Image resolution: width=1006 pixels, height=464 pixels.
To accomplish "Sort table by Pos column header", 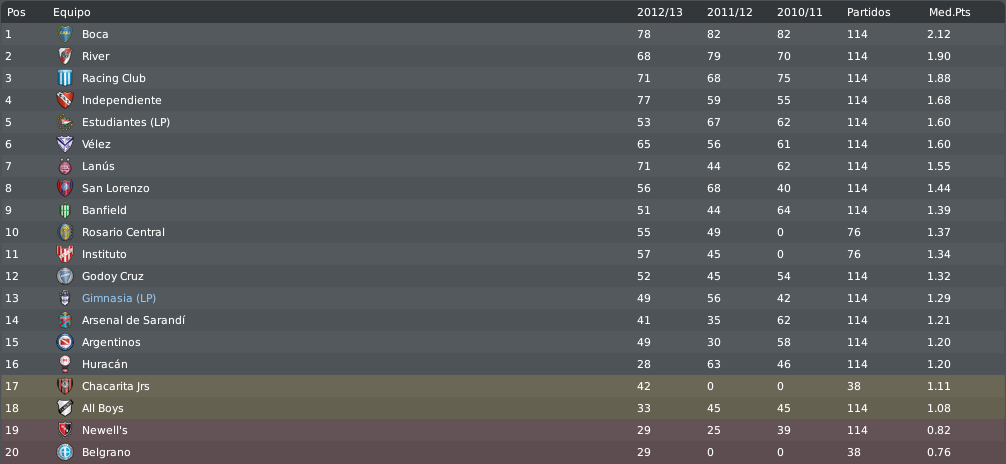I will pyautogui.click(x=16, y=12).
